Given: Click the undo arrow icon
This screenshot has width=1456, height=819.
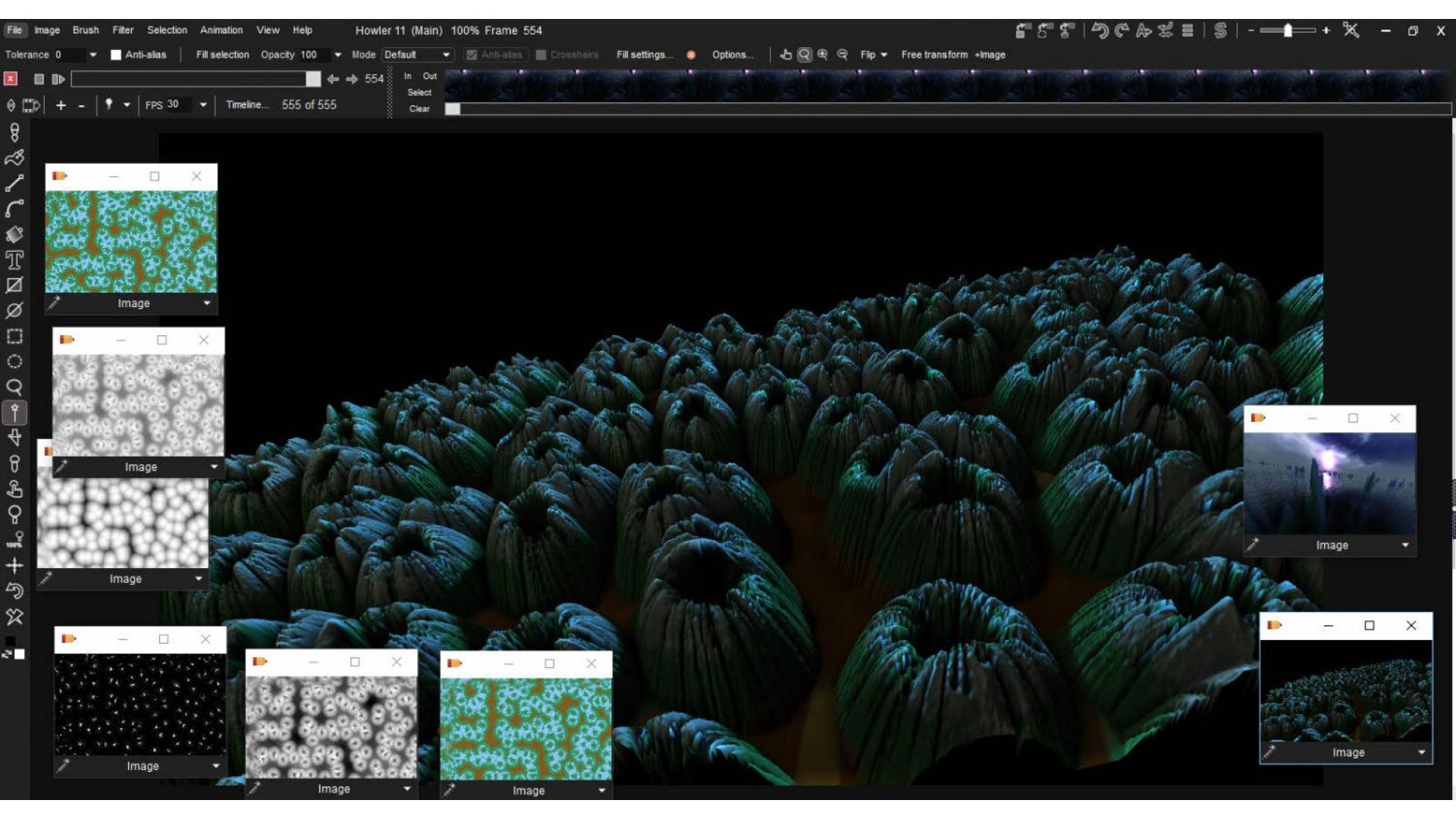Looking at the screenshot, I should 1100,30.
